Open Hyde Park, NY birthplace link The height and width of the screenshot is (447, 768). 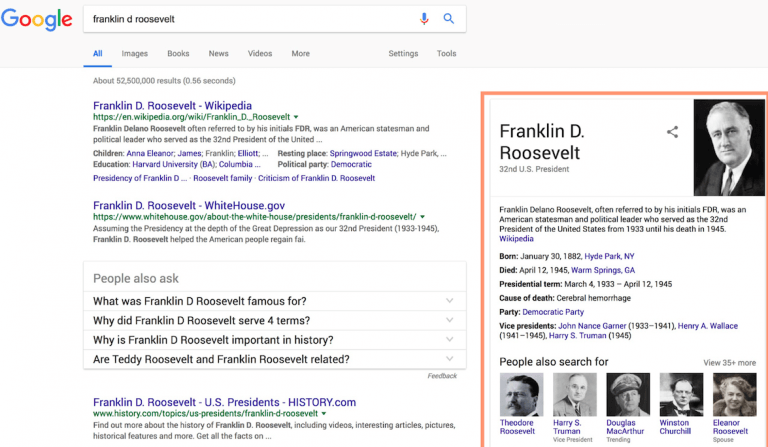[x=609, y=256]
